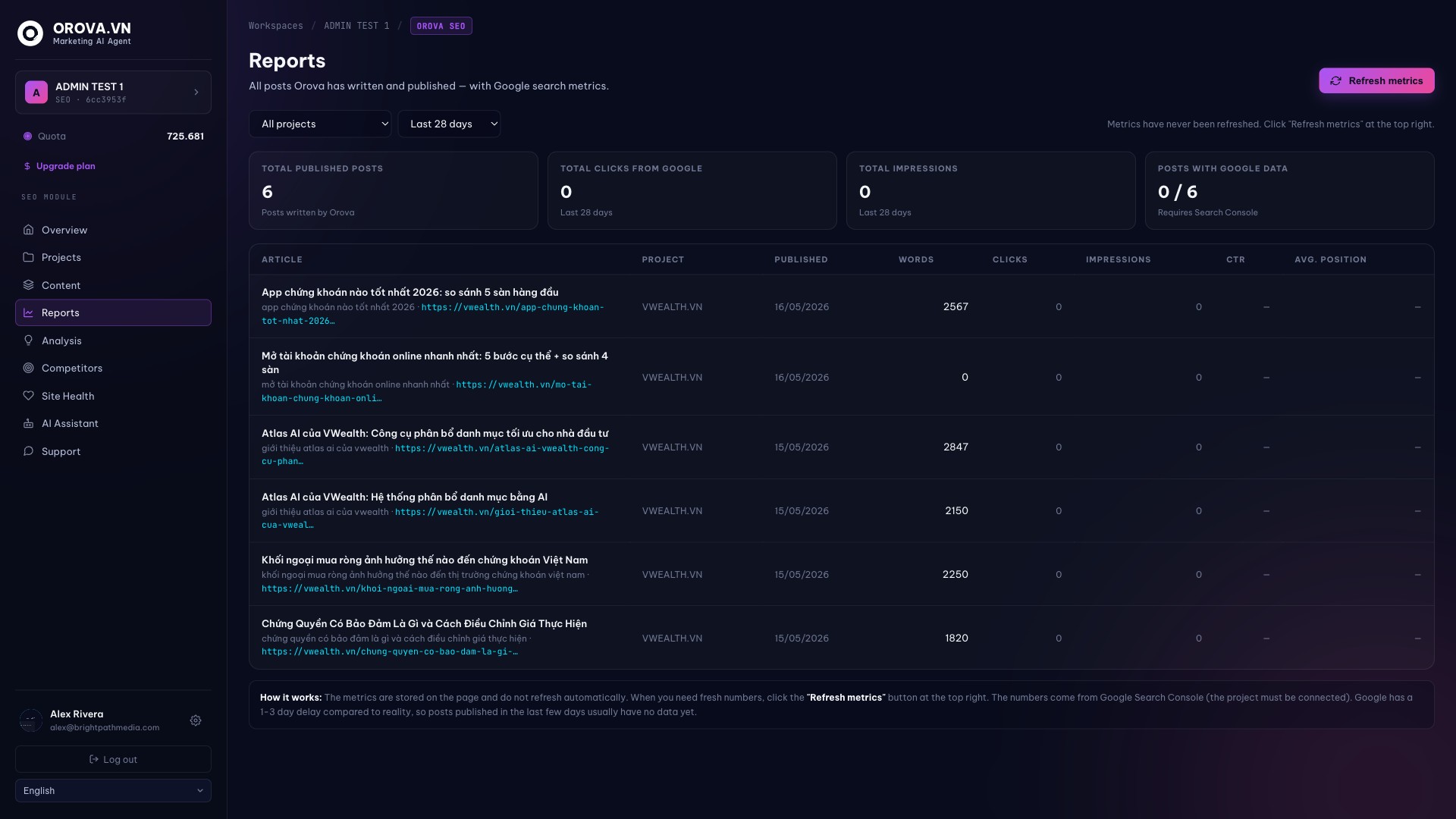Viewport: 1456px width, 819px height.
Task: Click the Overview home icon
Action: click(28, 230)
